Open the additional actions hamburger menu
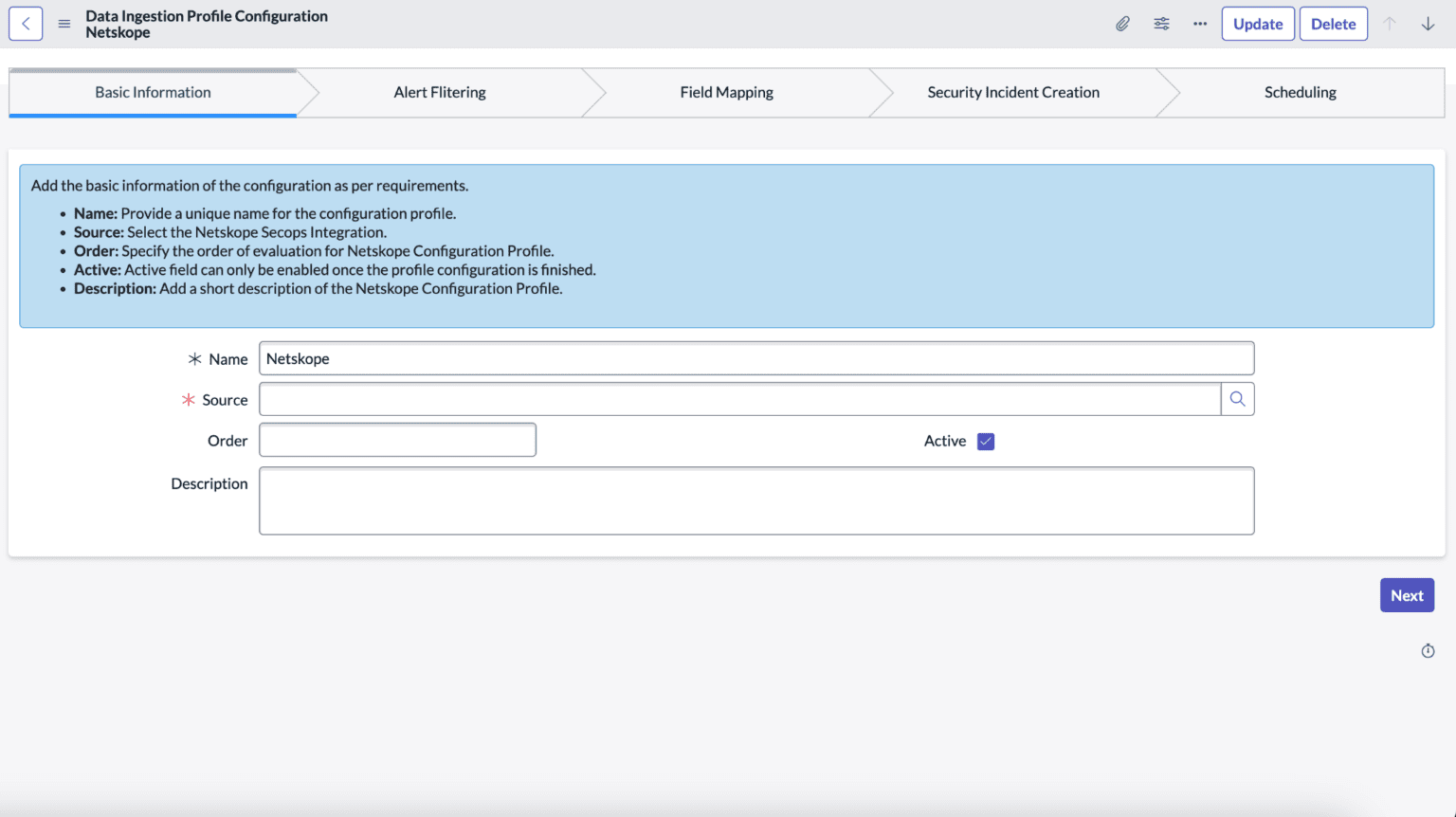This screenshot has height=817, width=1456. tap(64, 24)
